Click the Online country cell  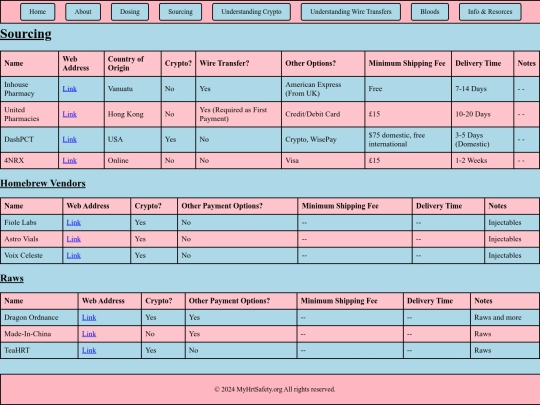133,160
